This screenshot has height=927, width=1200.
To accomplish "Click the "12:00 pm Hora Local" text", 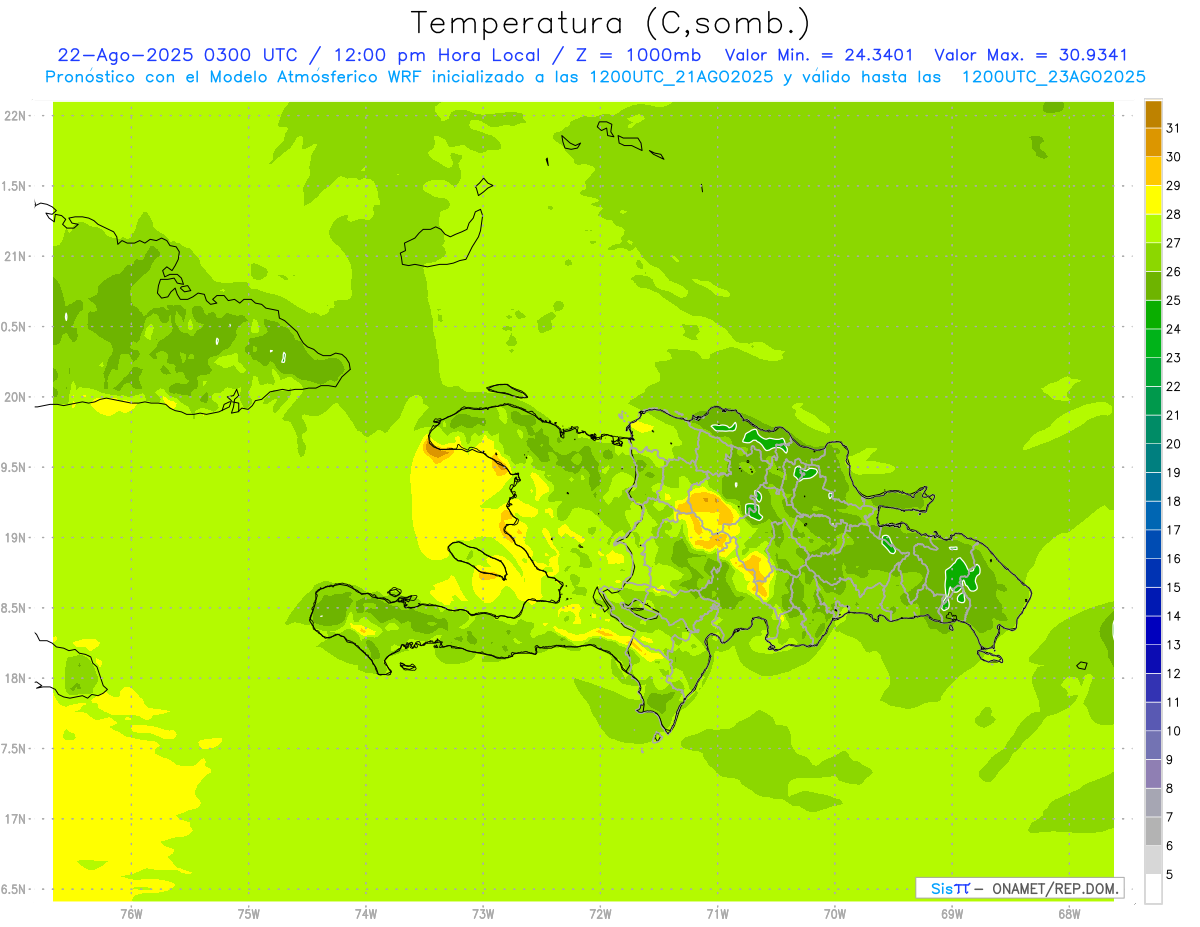I will tap(440, 56).
